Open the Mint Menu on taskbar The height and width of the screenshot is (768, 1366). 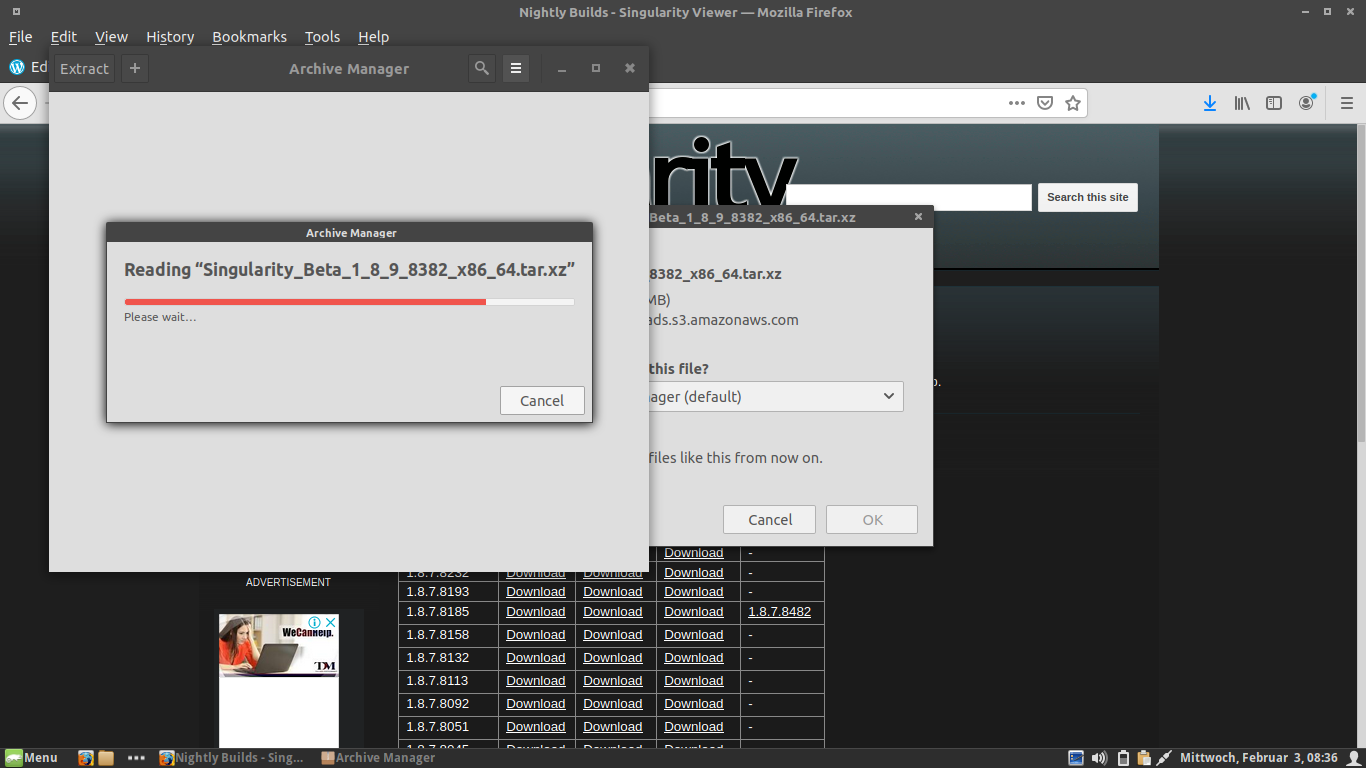pyautogui.click(x=31, y=758)
